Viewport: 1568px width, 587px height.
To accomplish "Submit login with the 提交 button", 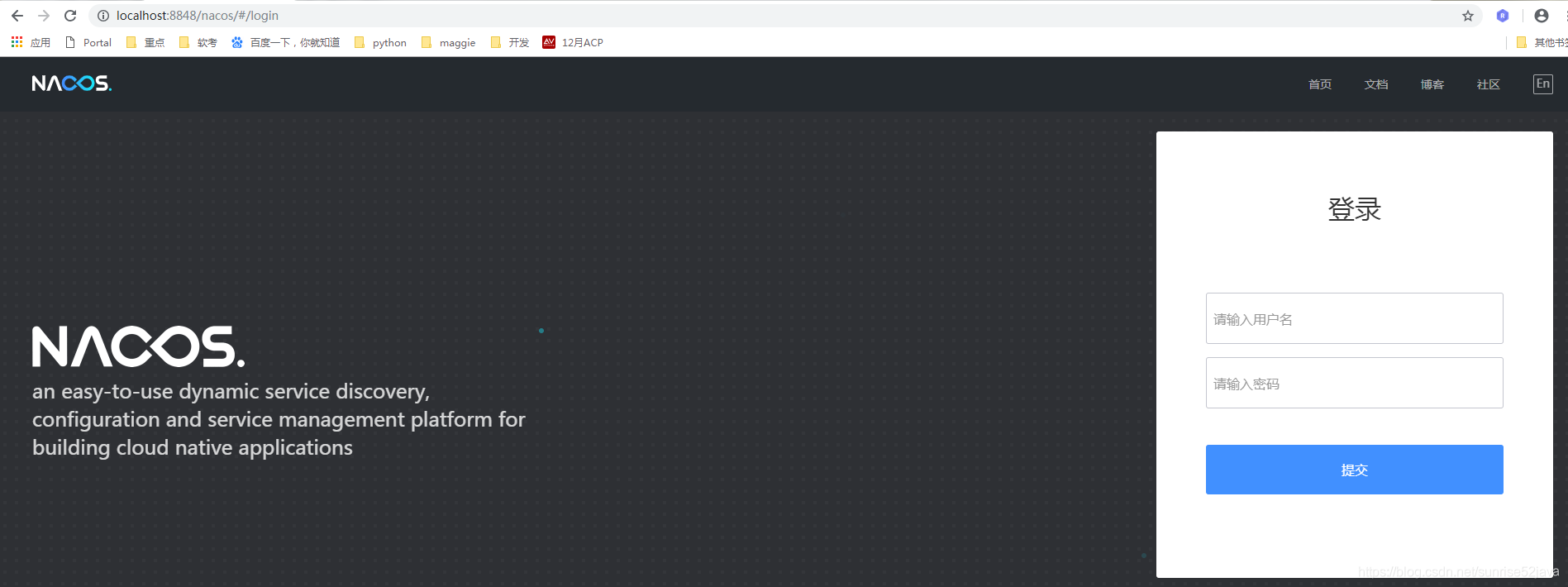I will point(1354,470).
